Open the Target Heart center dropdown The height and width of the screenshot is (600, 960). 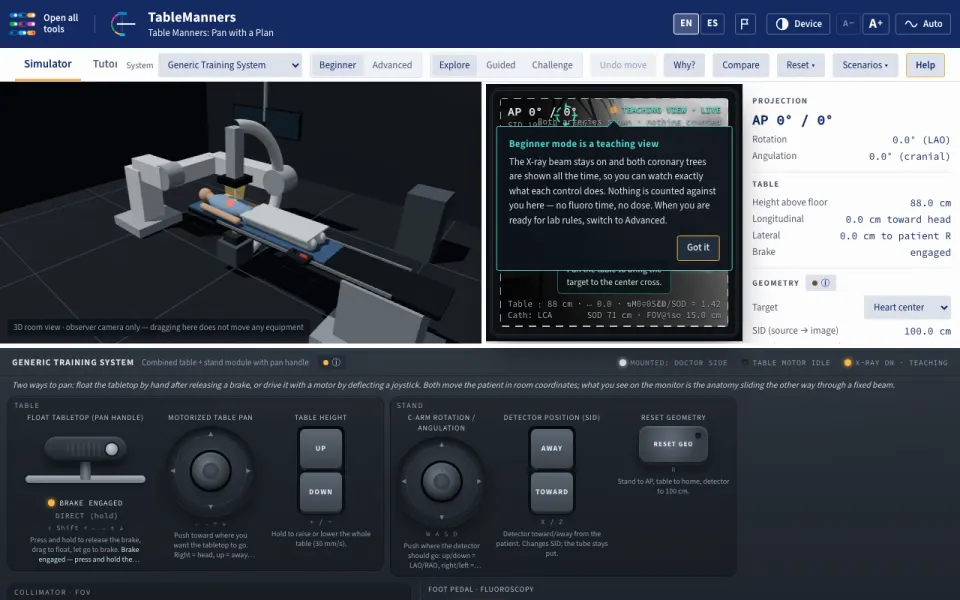pyautogui.click(x=907, y=307)
